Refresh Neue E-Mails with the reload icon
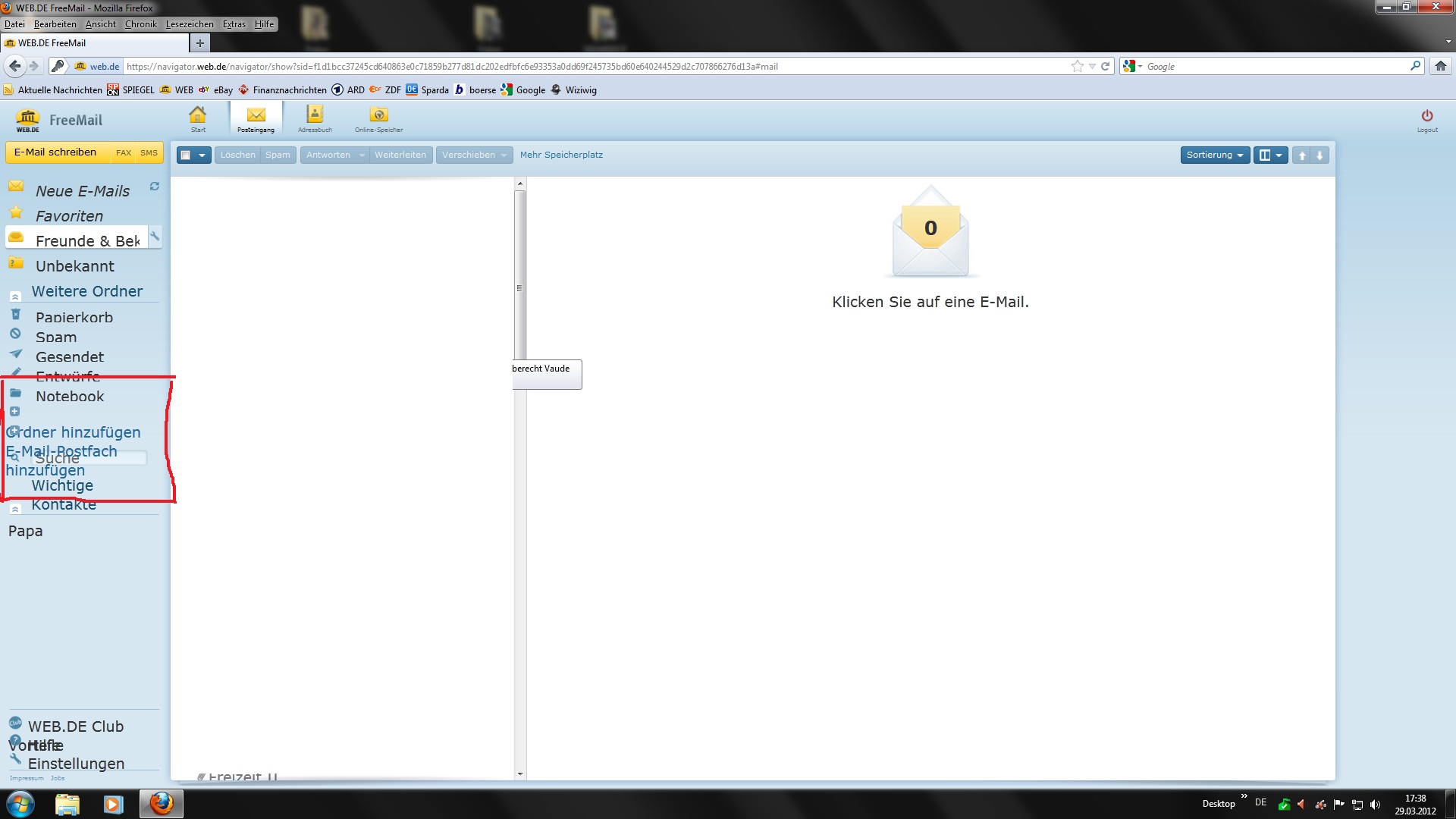The width and height of the screenshot is (1456, 819). tap(155, 187)
